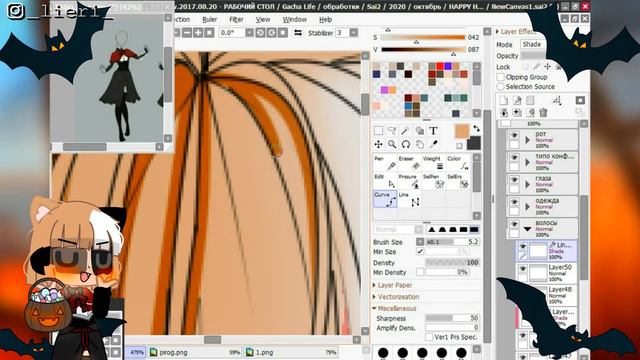Select the Text tool
Screen dimensions: 640x360
pyautogui.click(x=433, y=131)
